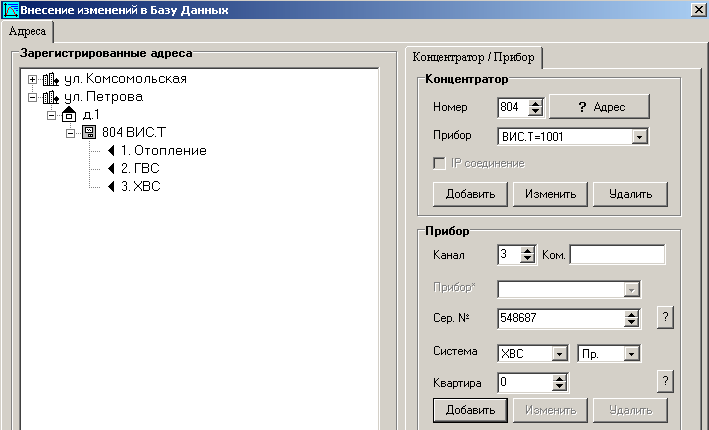709x430 pixels.
Task: Open the Пр. direction dropdown
Action: tap(631, 354)
